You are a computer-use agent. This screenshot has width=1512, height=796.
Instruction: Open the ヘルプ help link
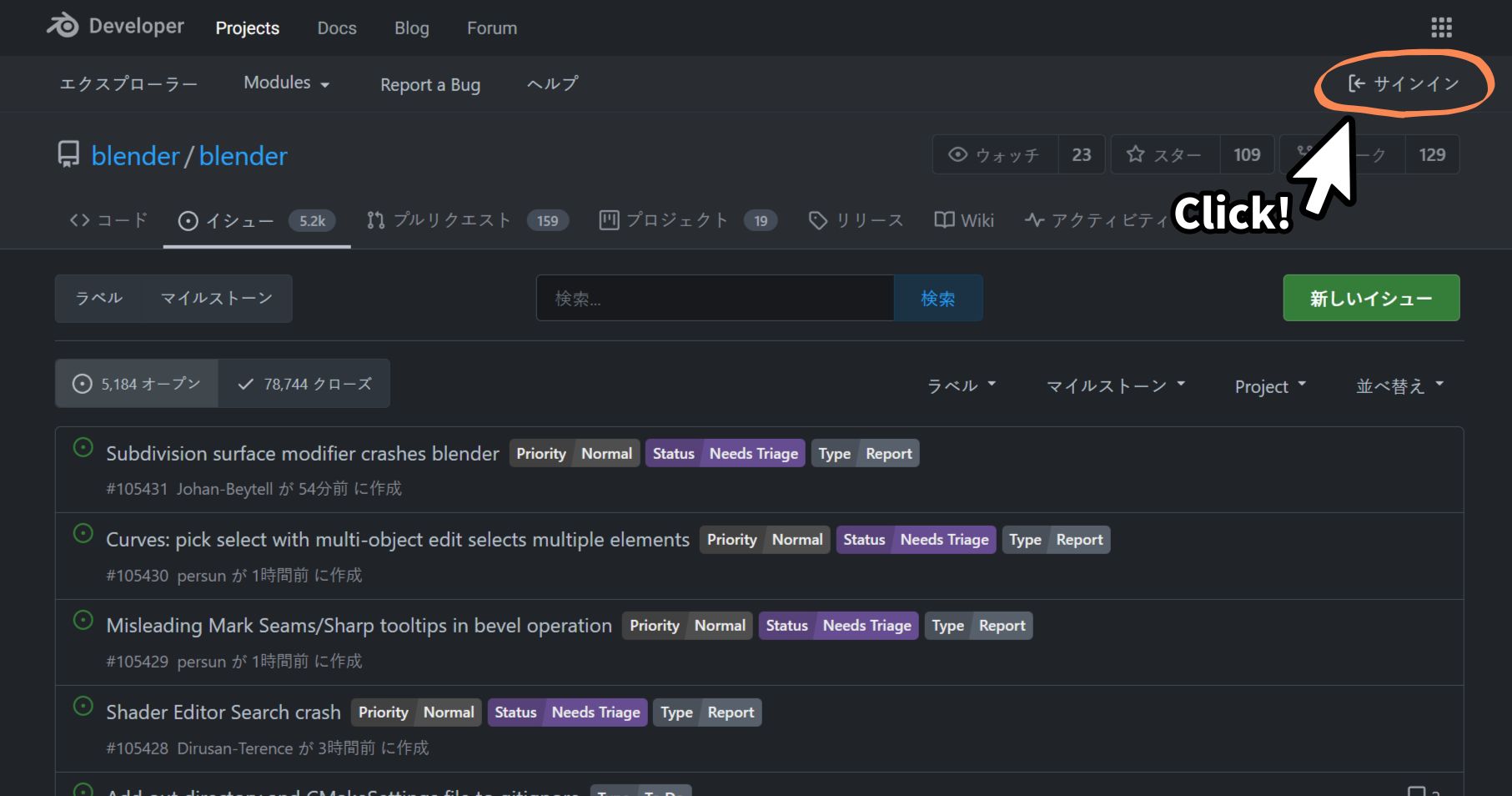click(552, 83)
